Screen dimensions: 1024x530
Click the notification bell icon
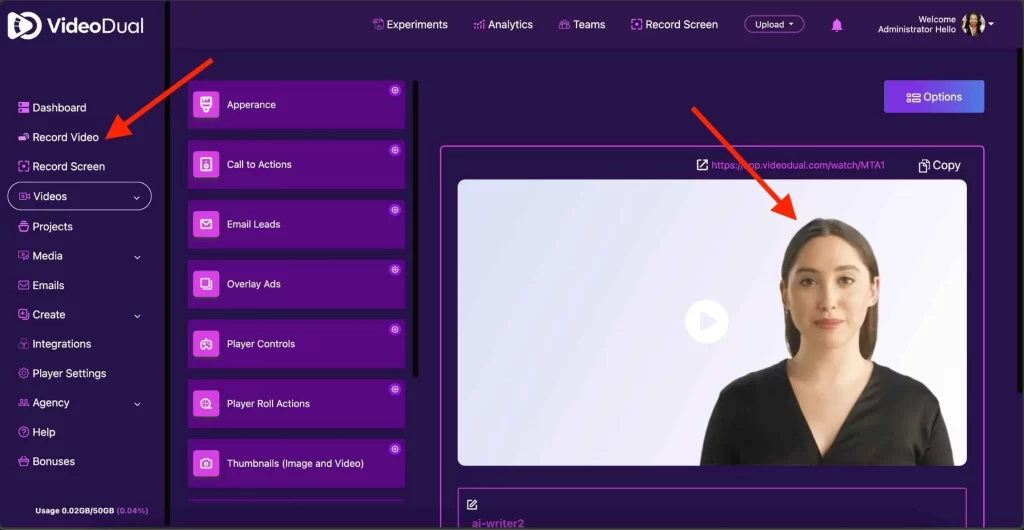pyautogui.click(x=837, y=25)
